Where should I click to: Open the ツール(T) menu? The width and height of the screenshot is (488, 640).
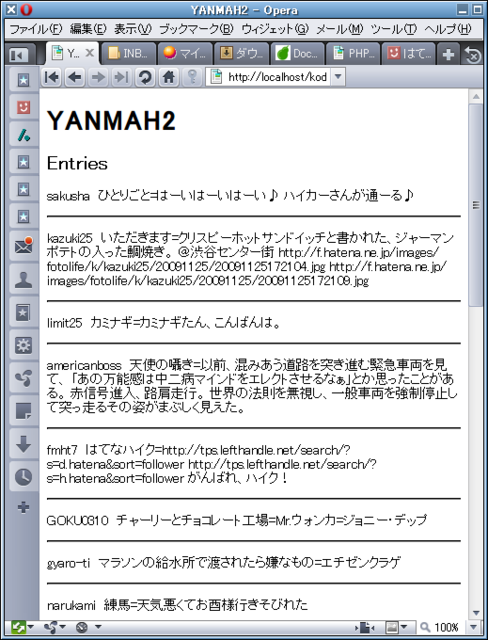pos(394,29)
